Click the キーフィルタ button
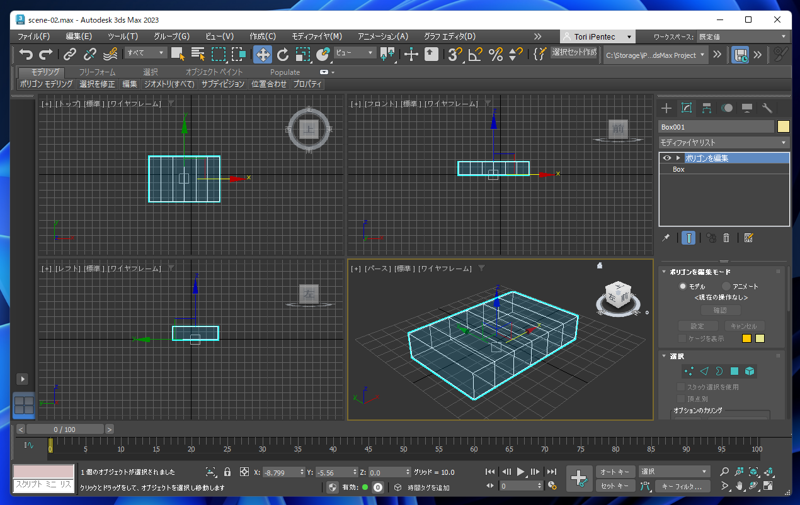The height and width of the screenshot is (505, 800). (x=682, y=486)
